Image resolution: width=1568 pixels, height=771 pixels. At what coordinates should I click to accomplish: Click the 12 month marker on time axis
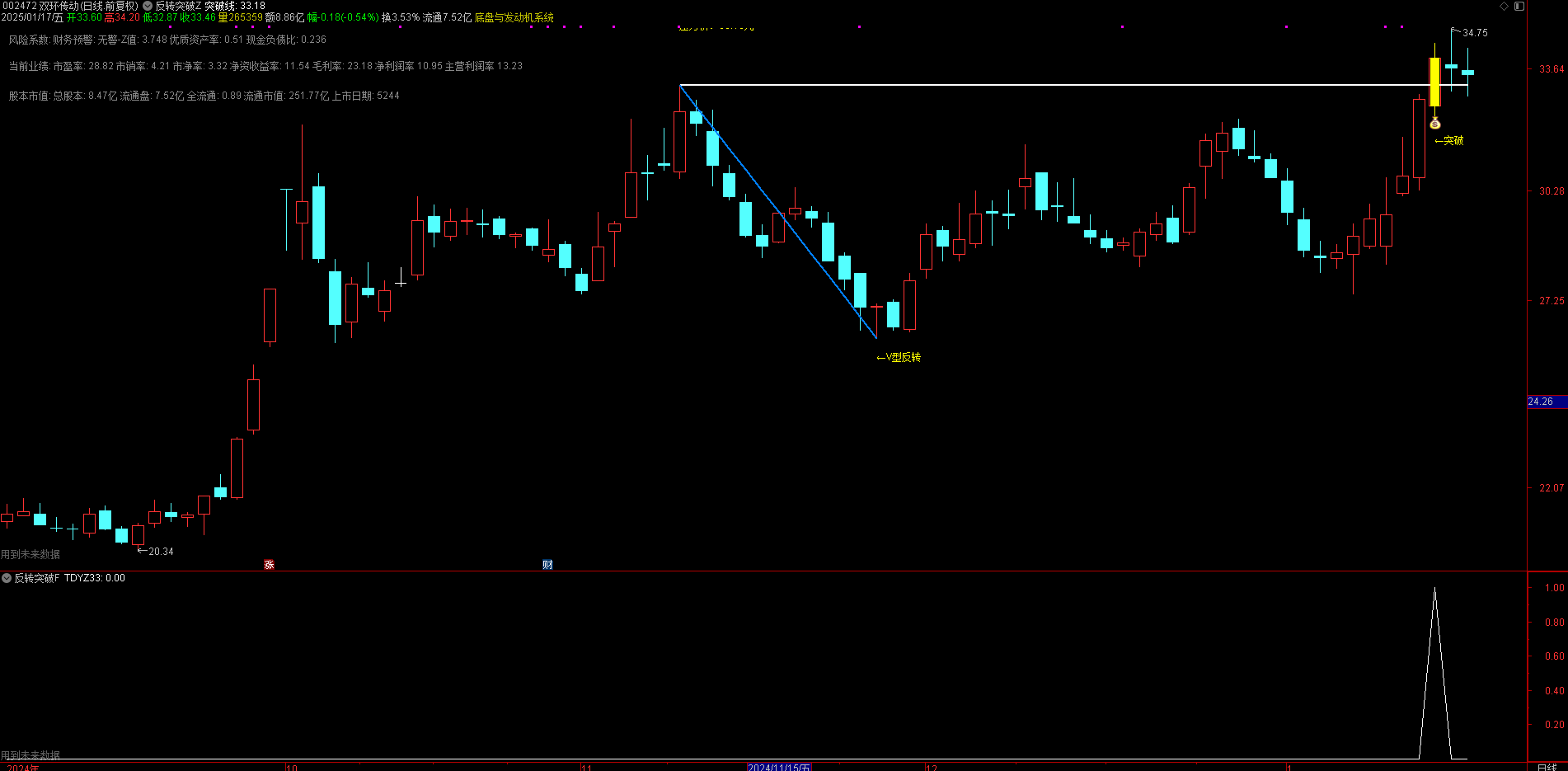(931, 767)
